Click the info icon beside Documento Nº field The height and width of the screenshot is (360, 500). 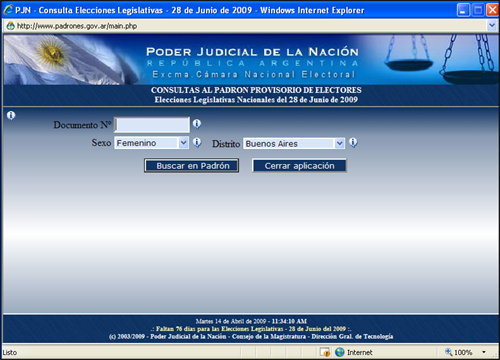coord(197,124)
